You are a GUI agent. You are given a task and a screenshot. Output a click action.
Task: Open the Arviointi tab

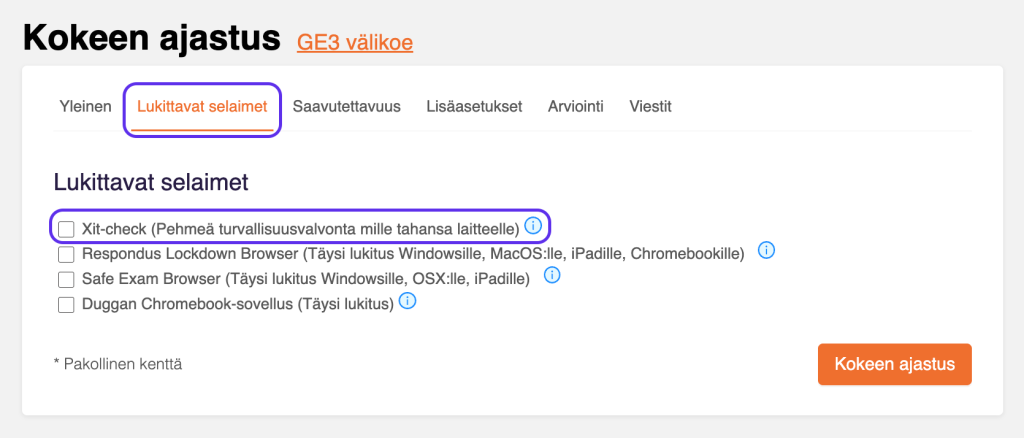click(x=575, y=106)
